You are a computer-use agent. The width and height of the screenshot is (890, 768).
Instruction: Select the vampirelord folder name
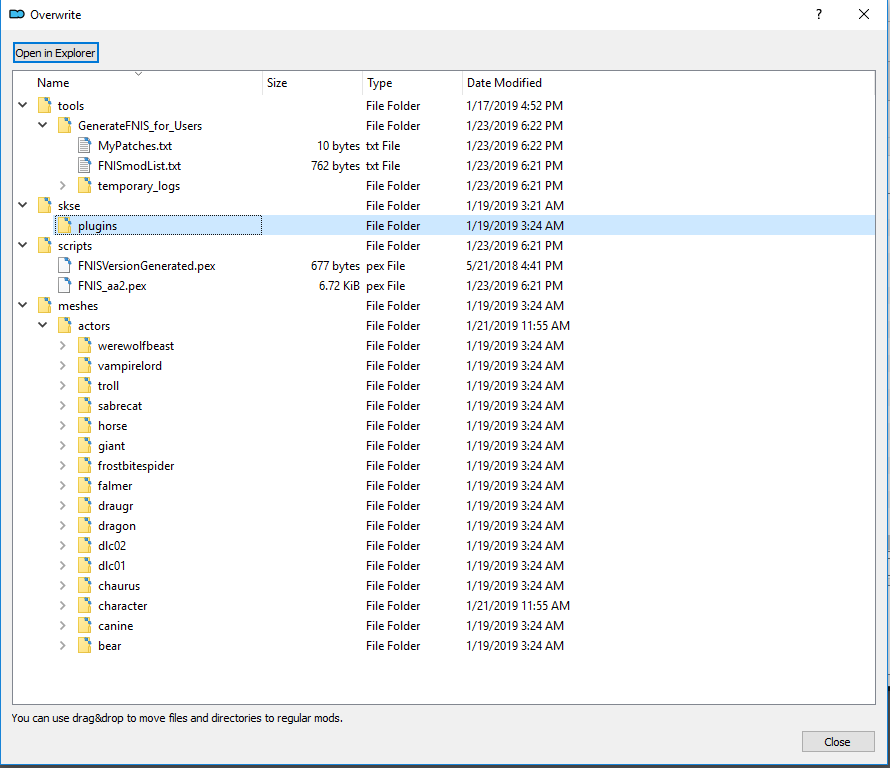coord(130,366)
